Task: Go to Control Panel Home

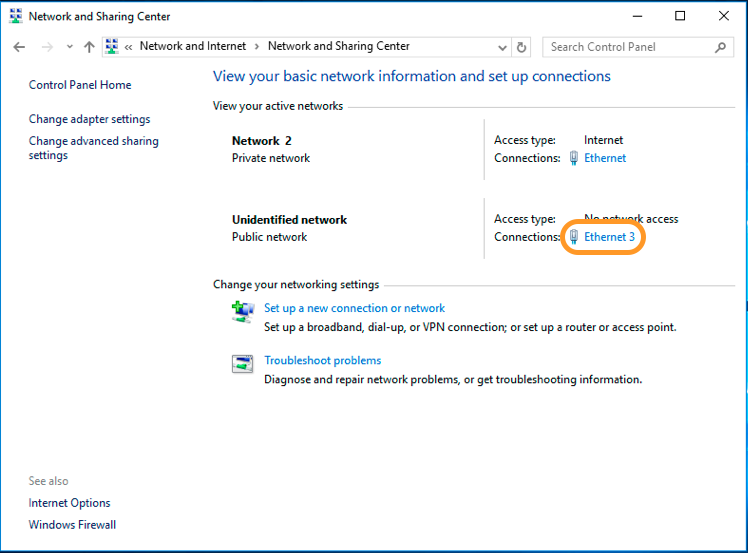Action: click(80, 85)
